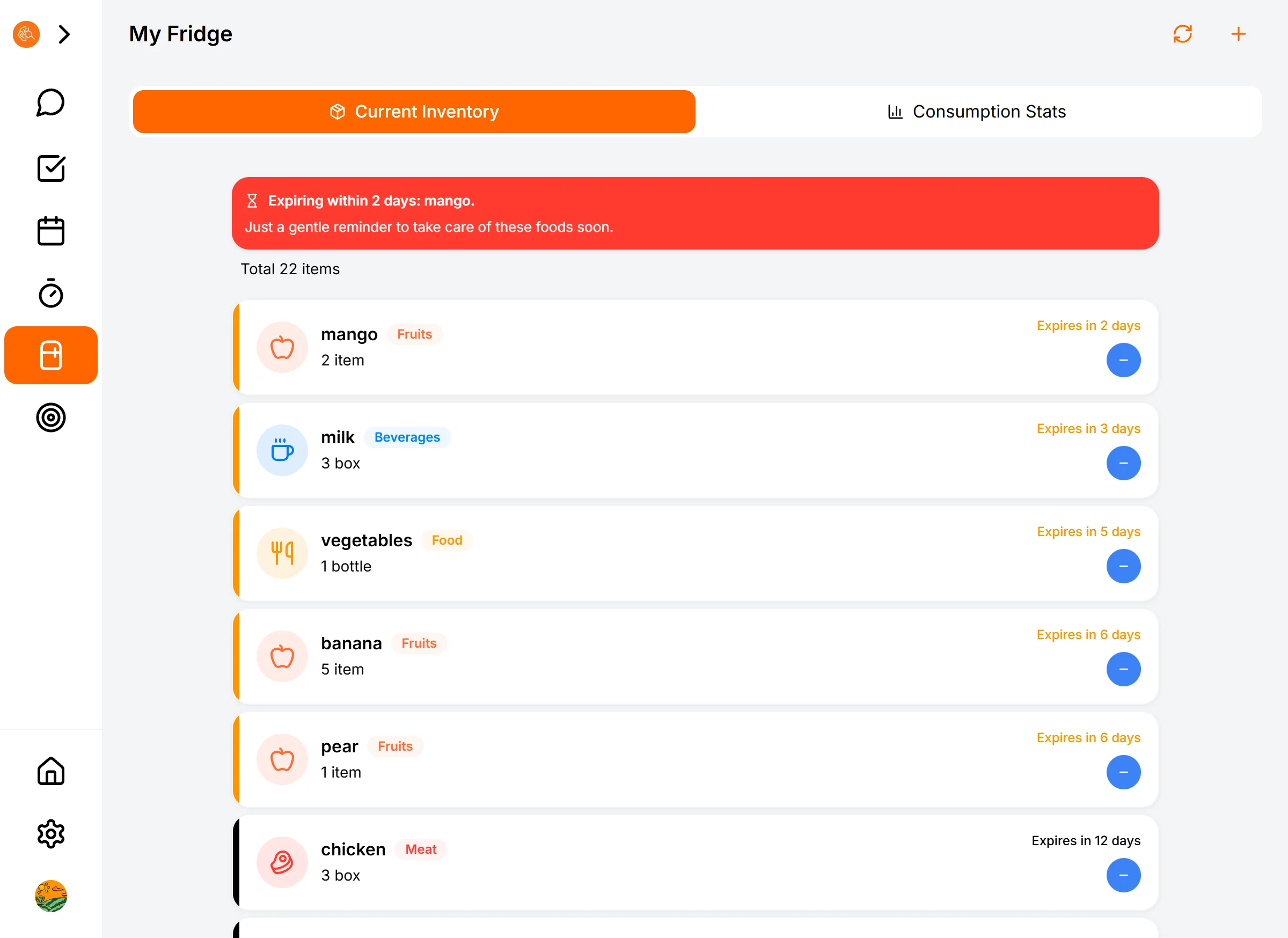Open the tasks checkbox sidebar icon

50,168
